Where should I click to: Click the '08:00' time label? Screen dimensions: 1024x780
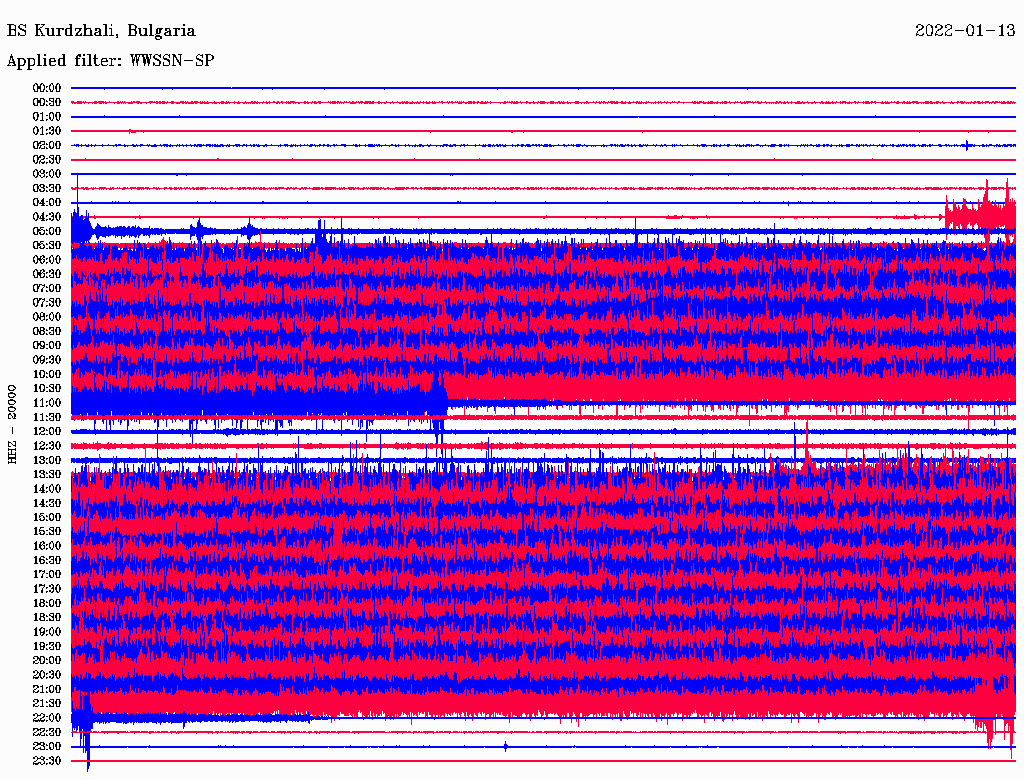pyautogui.click(x=46, y=317)
